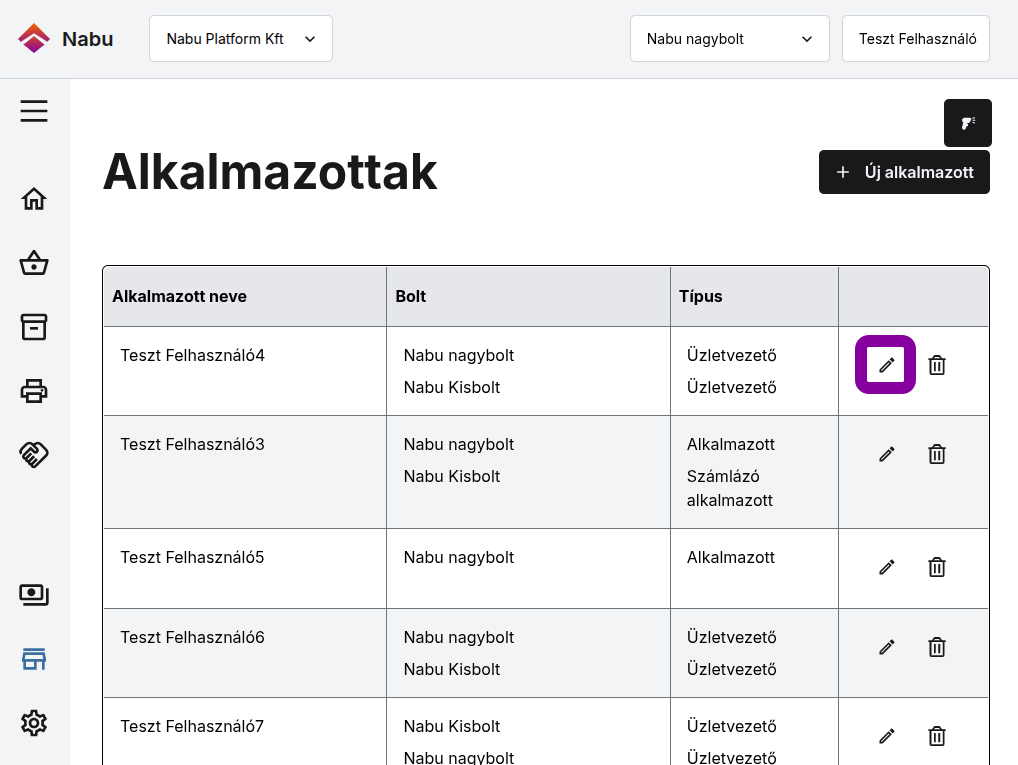Screen dimensions: 1018x765
Task: Edit employee Teszt Felhasználó7
Action: click(887, 736)
